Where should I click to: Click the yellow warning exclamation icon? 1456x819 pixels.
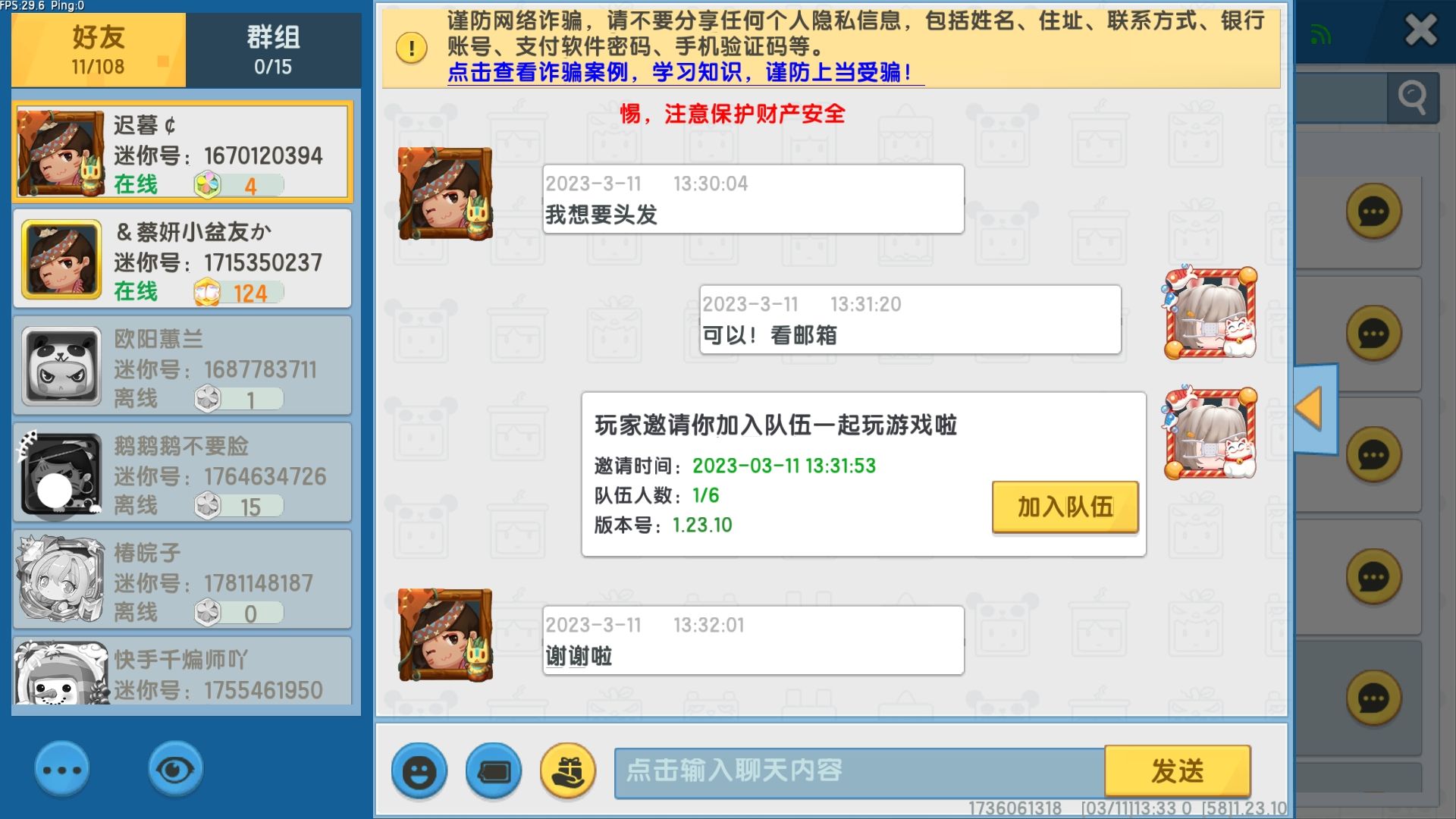(412, 48)
